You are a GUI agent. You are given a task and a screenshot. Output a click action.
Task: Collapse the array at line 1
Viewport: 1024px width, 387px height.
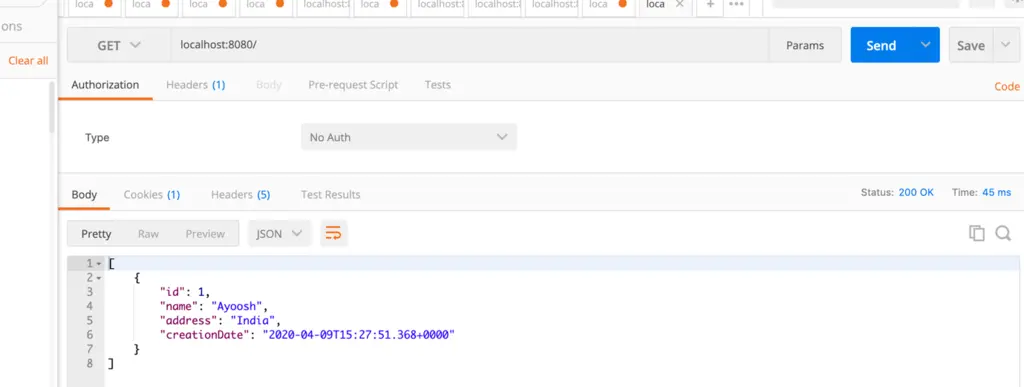tap(99, 264)
